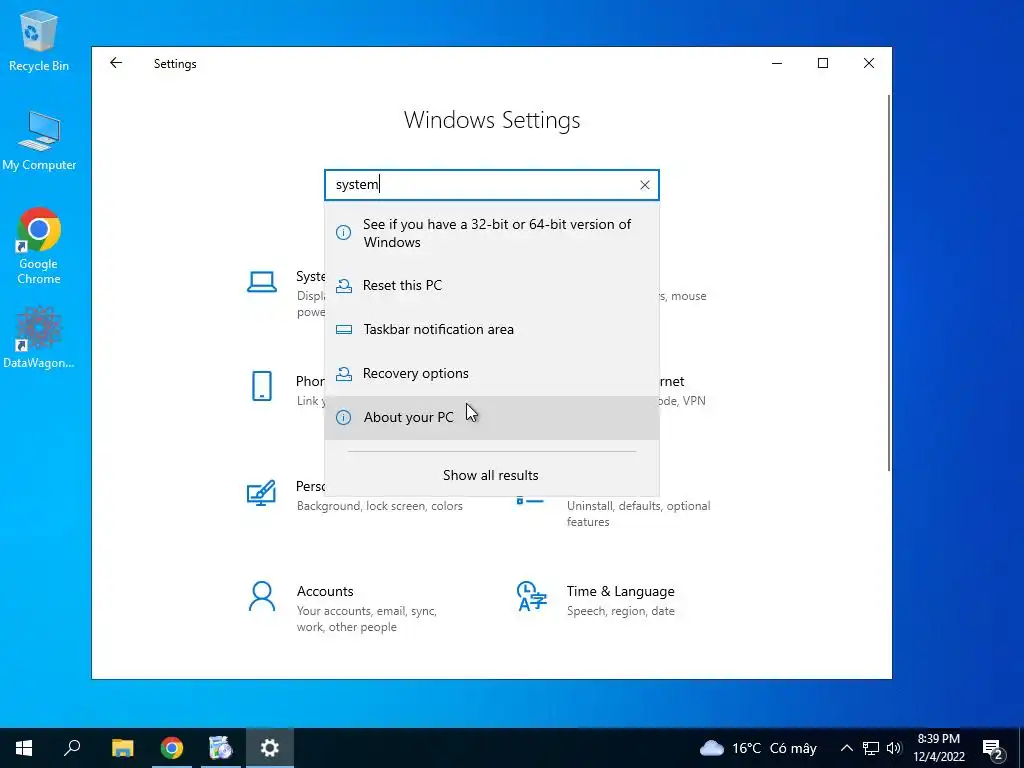Open notification center with 2 notifications

993,749
